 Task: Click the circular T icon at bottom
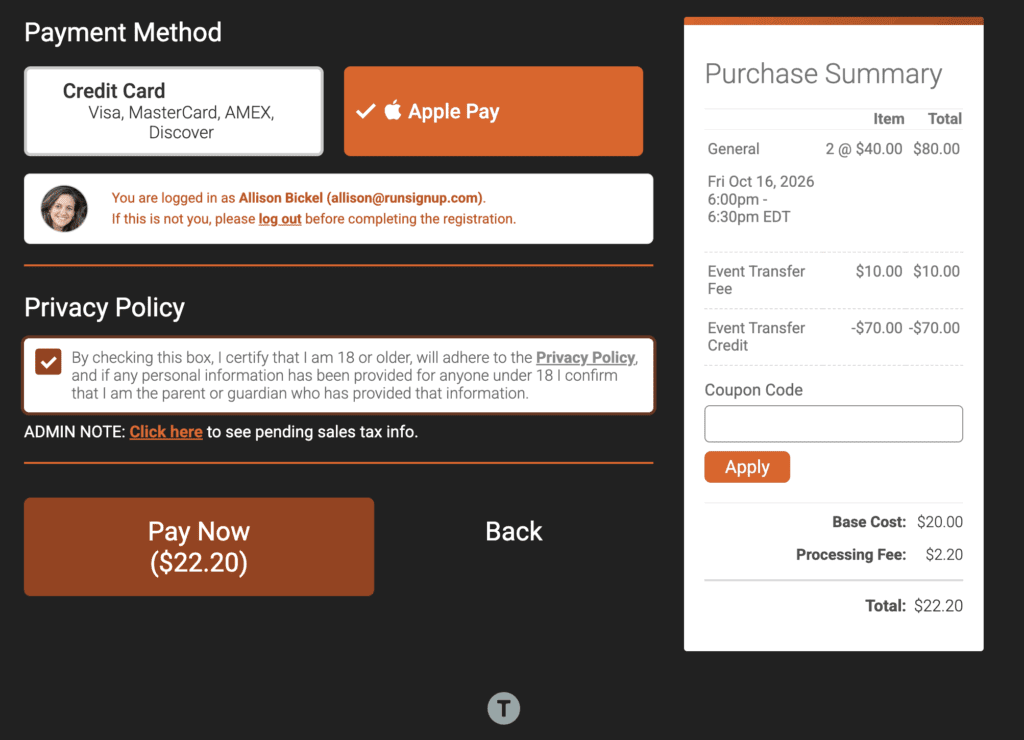coord(504,709)
